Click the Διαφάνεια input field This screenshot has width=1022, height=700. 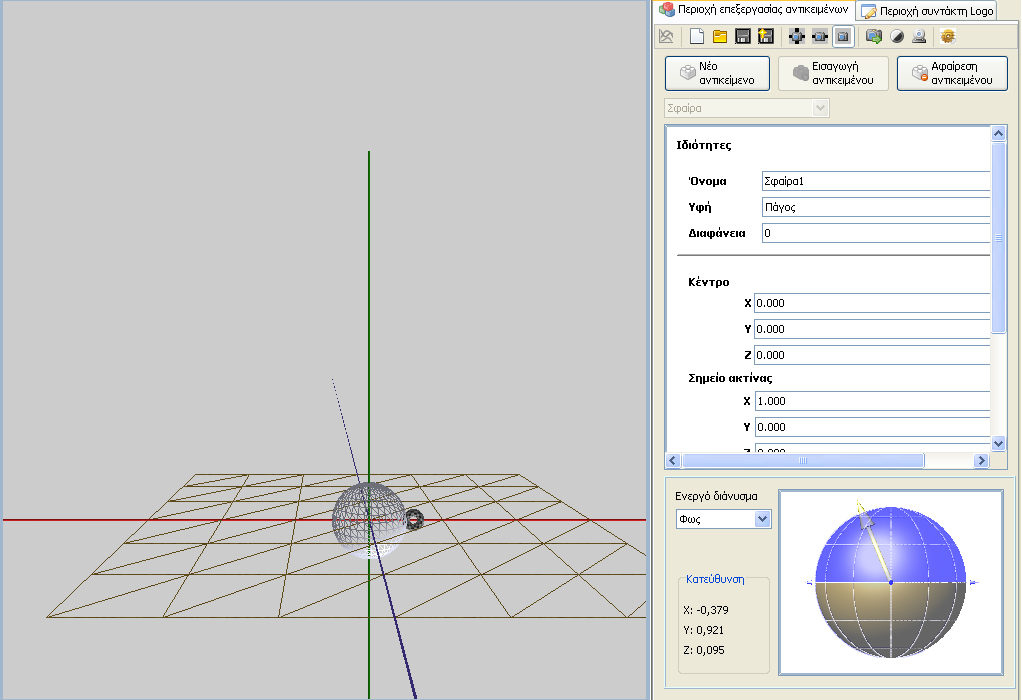point(876,233)
